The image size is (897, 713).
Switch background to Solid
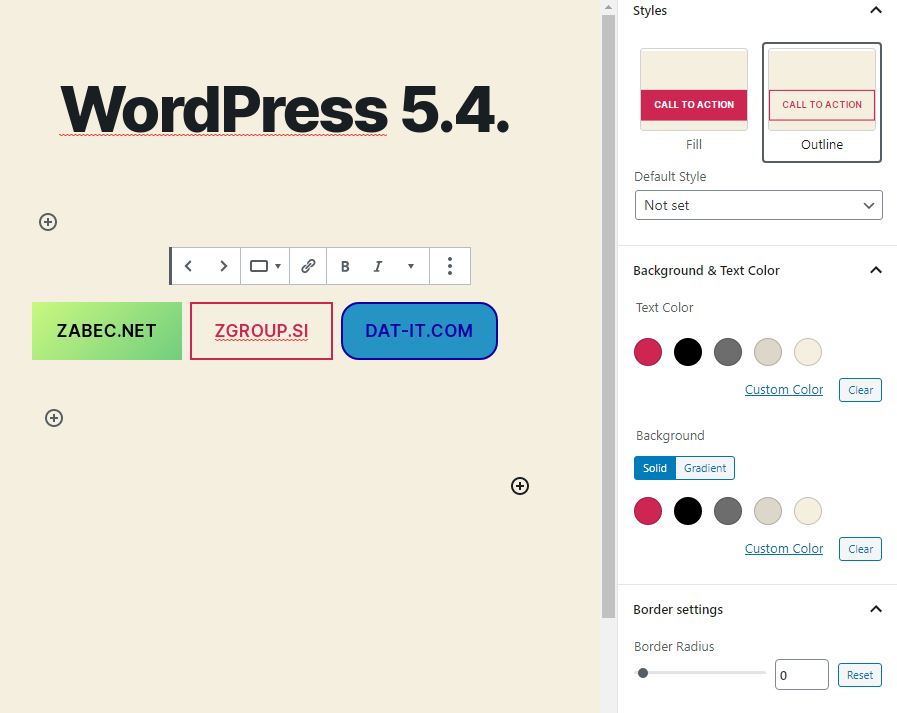point(655,468)
